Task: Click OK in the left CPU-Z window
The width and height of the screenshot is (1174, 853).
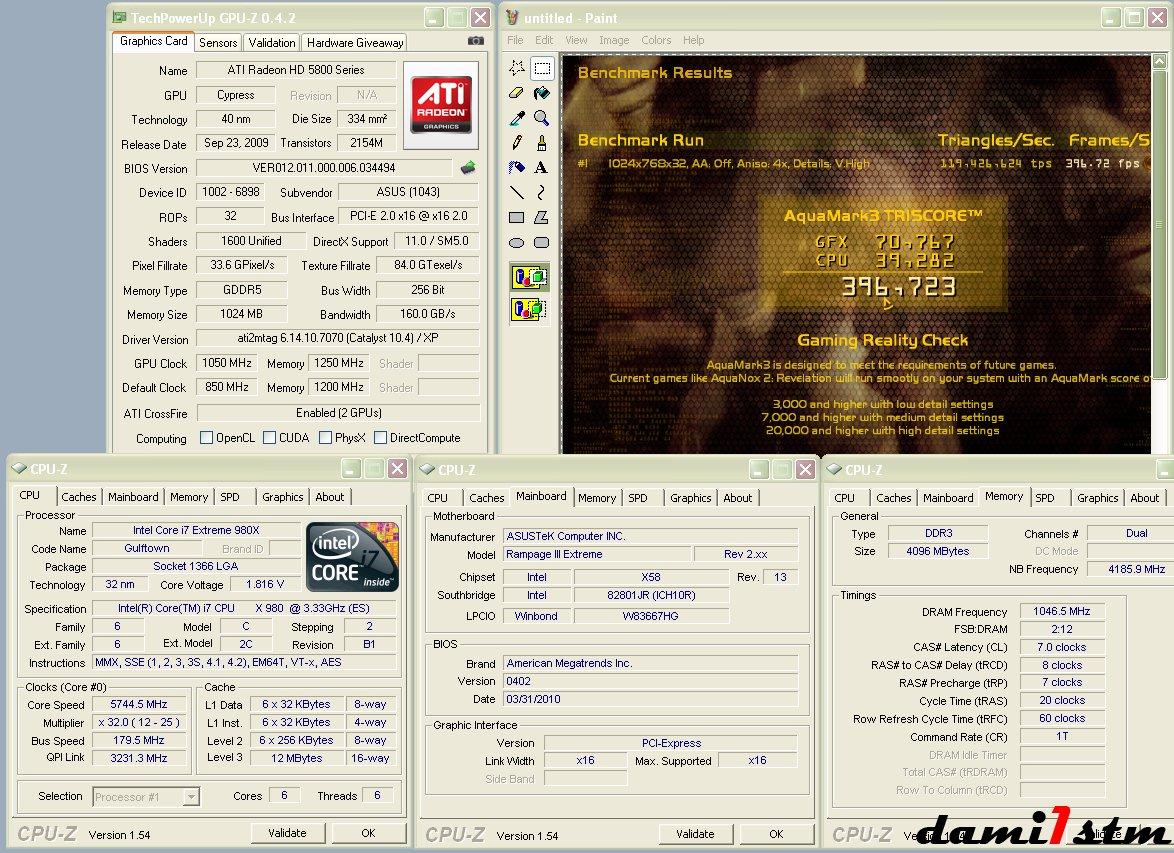Action: pos(368,833)
